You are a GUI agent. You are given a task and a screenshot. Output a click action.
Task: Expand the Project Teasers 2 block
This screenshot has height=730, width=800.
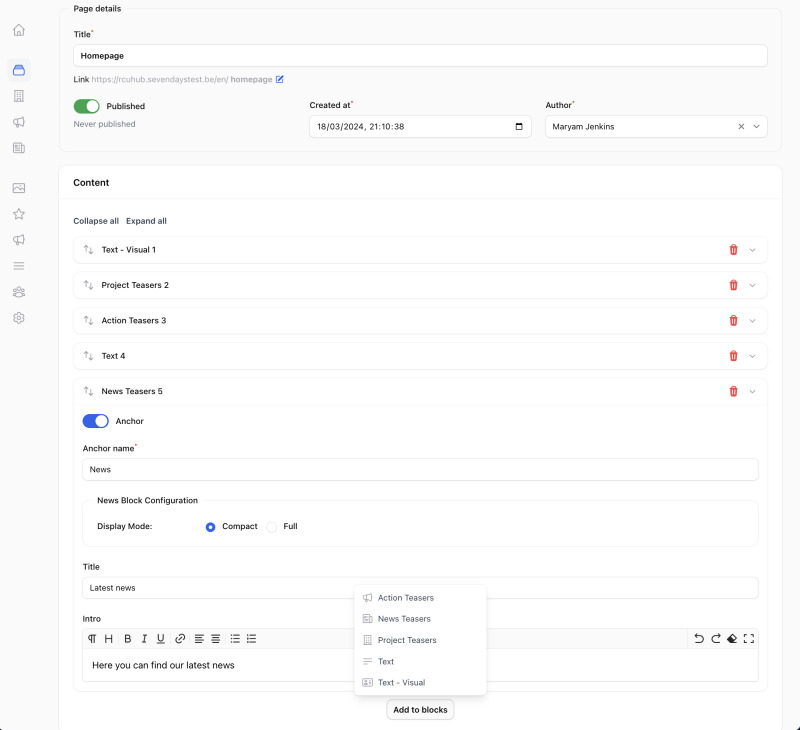753,285
